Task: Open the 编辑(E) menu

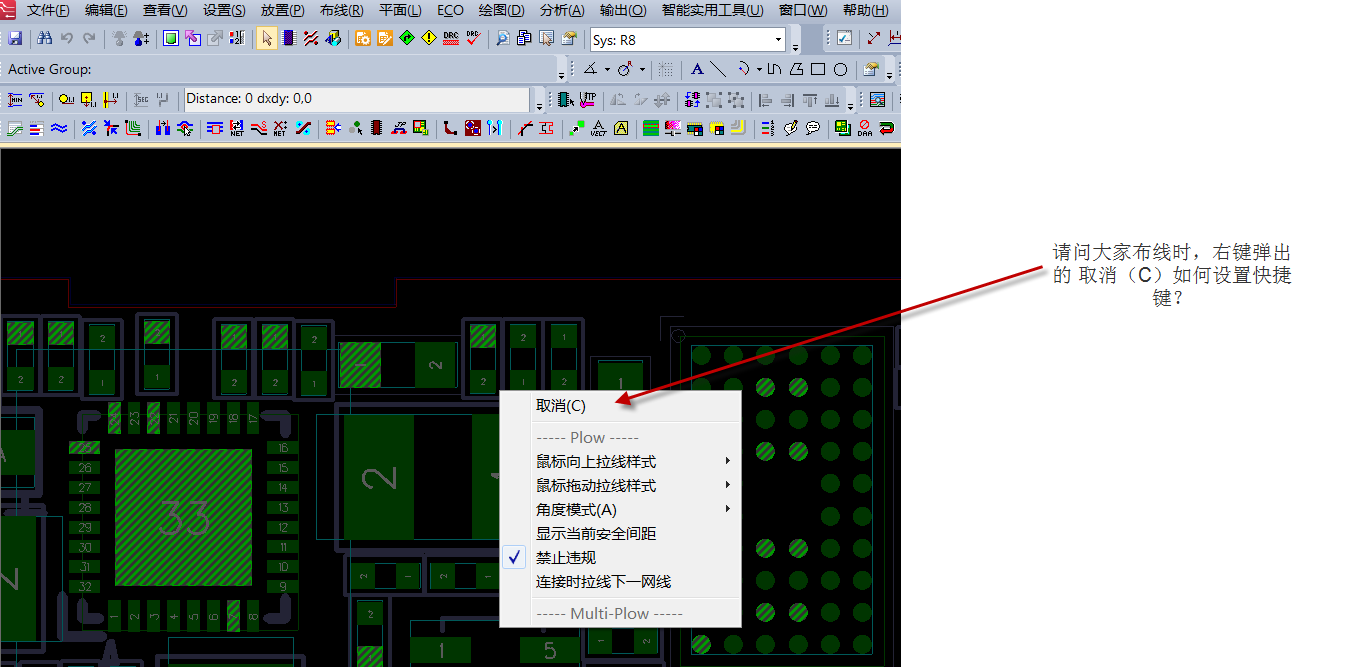Action: [x=106, y=10]
